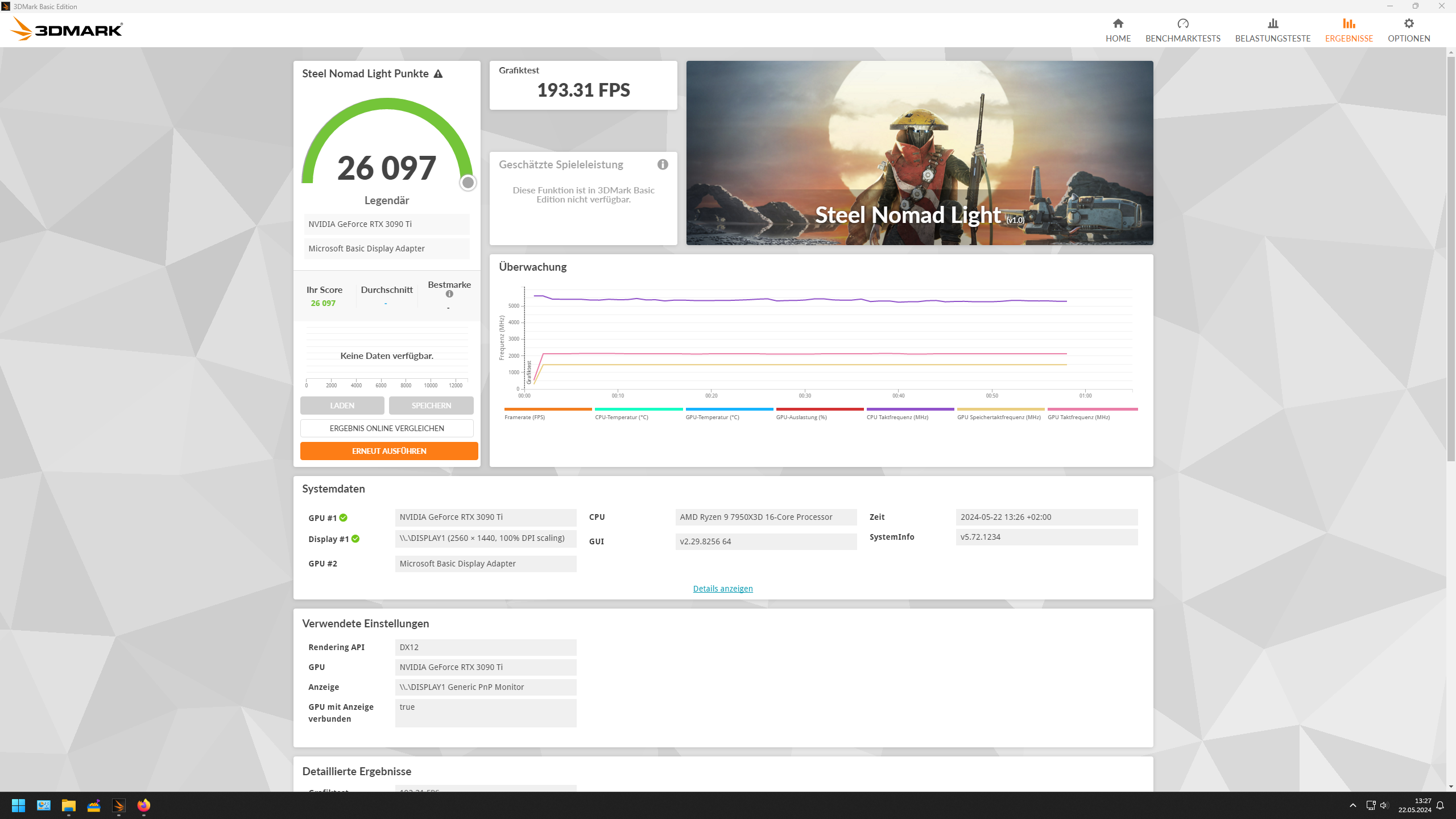
Task: Toggle the Framerate (FPS) legend in Überwachung
Action: point(525,417)
